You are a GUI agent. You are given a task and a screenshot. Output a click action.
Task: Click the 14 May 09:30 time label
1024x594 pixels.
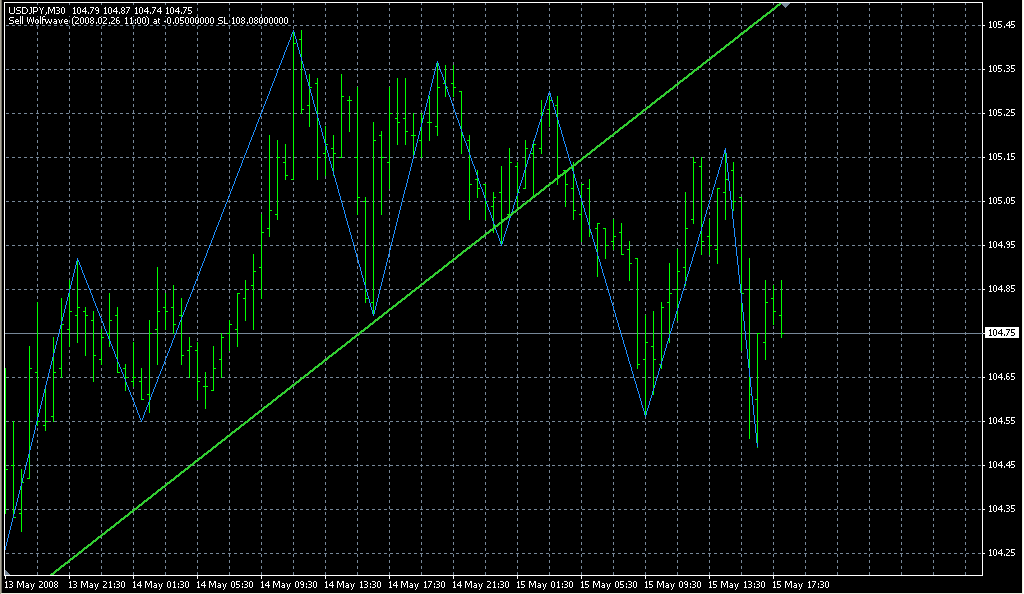(291, 584)
